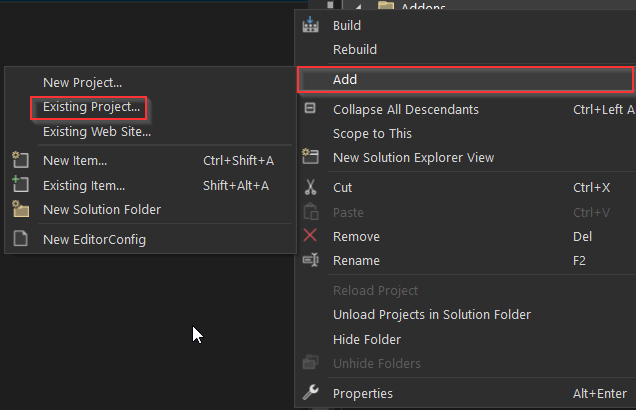
Task: Select Scope to This
Action: [372, 133]
